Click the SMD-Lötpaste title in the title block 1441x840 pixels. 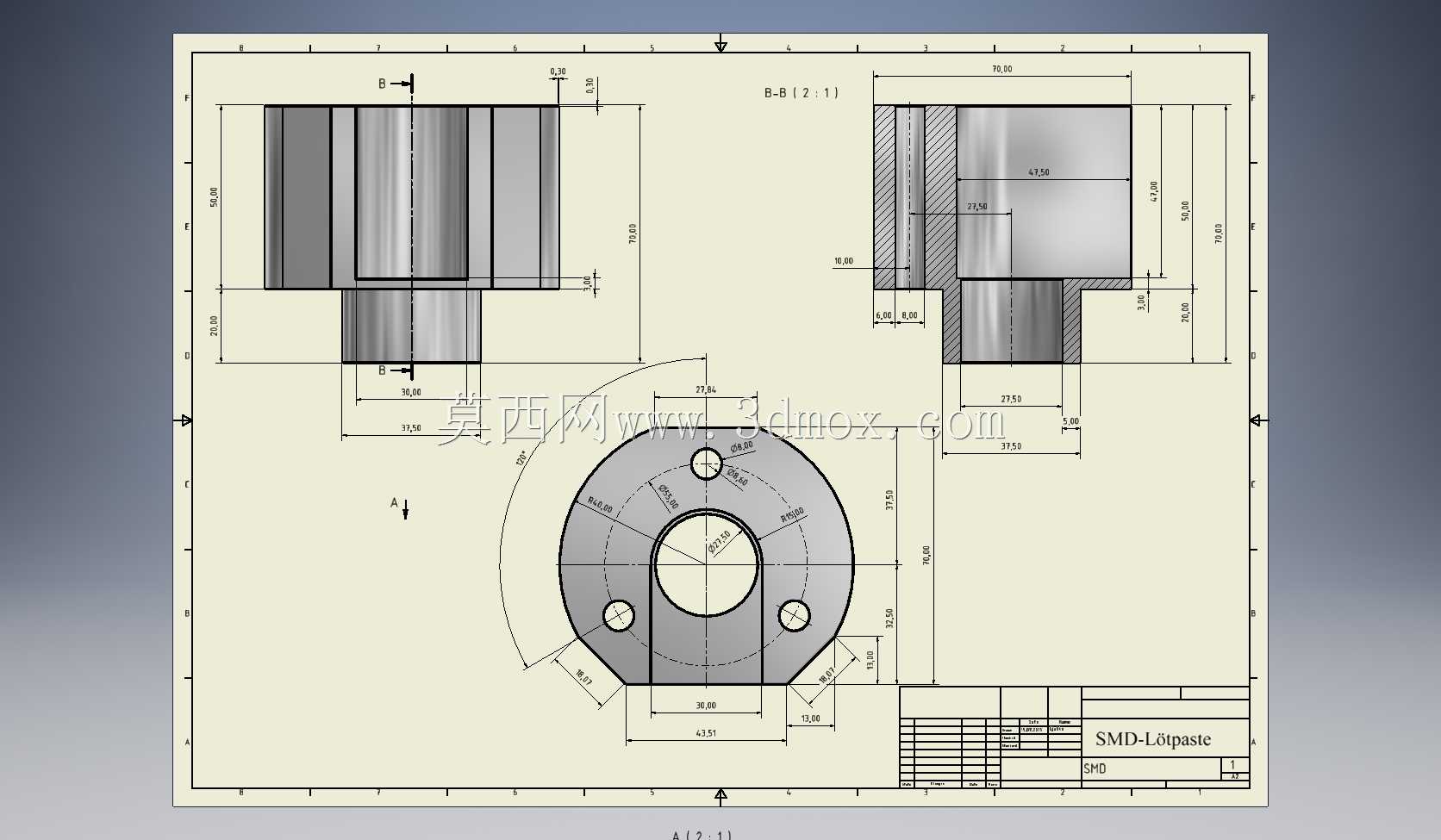coord(1153,739)
